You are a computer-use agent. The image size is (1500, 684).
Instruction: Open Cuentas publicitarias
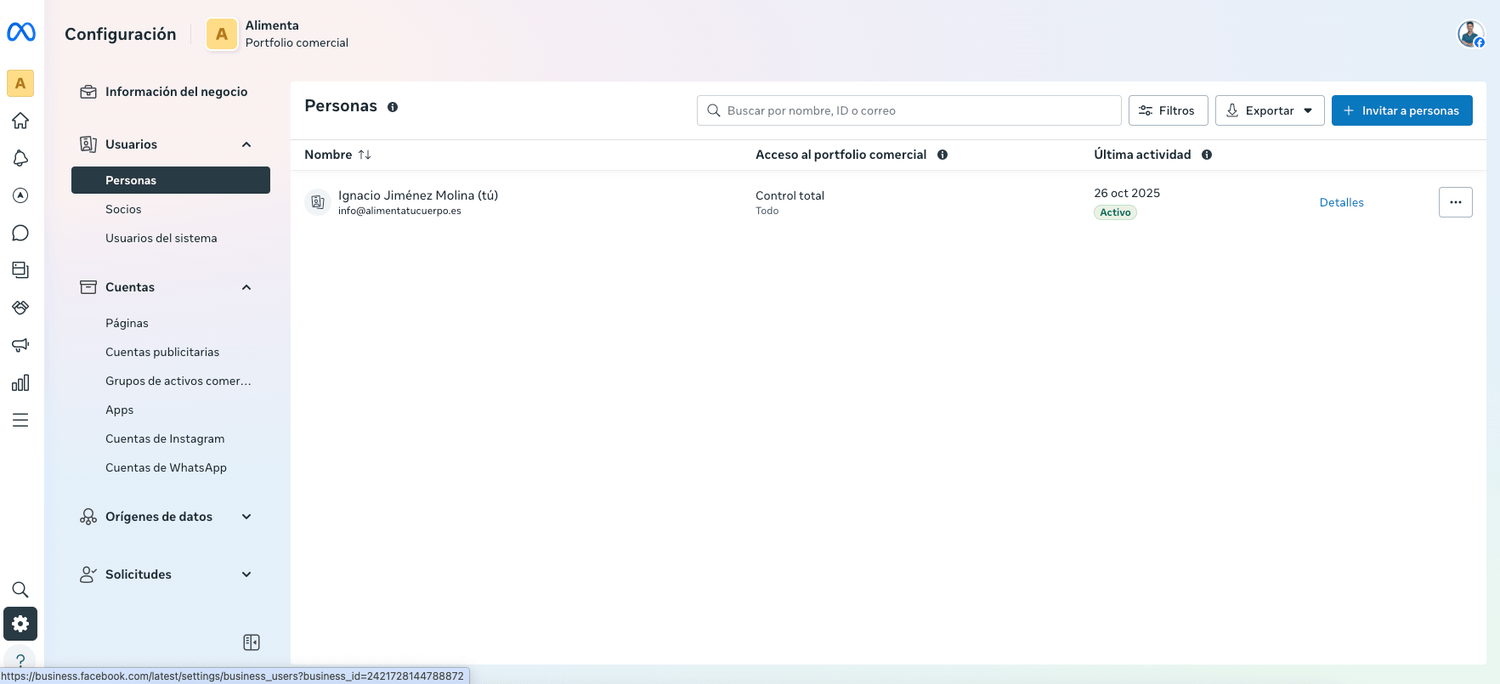pyautogui.click(x=162, y=352)
